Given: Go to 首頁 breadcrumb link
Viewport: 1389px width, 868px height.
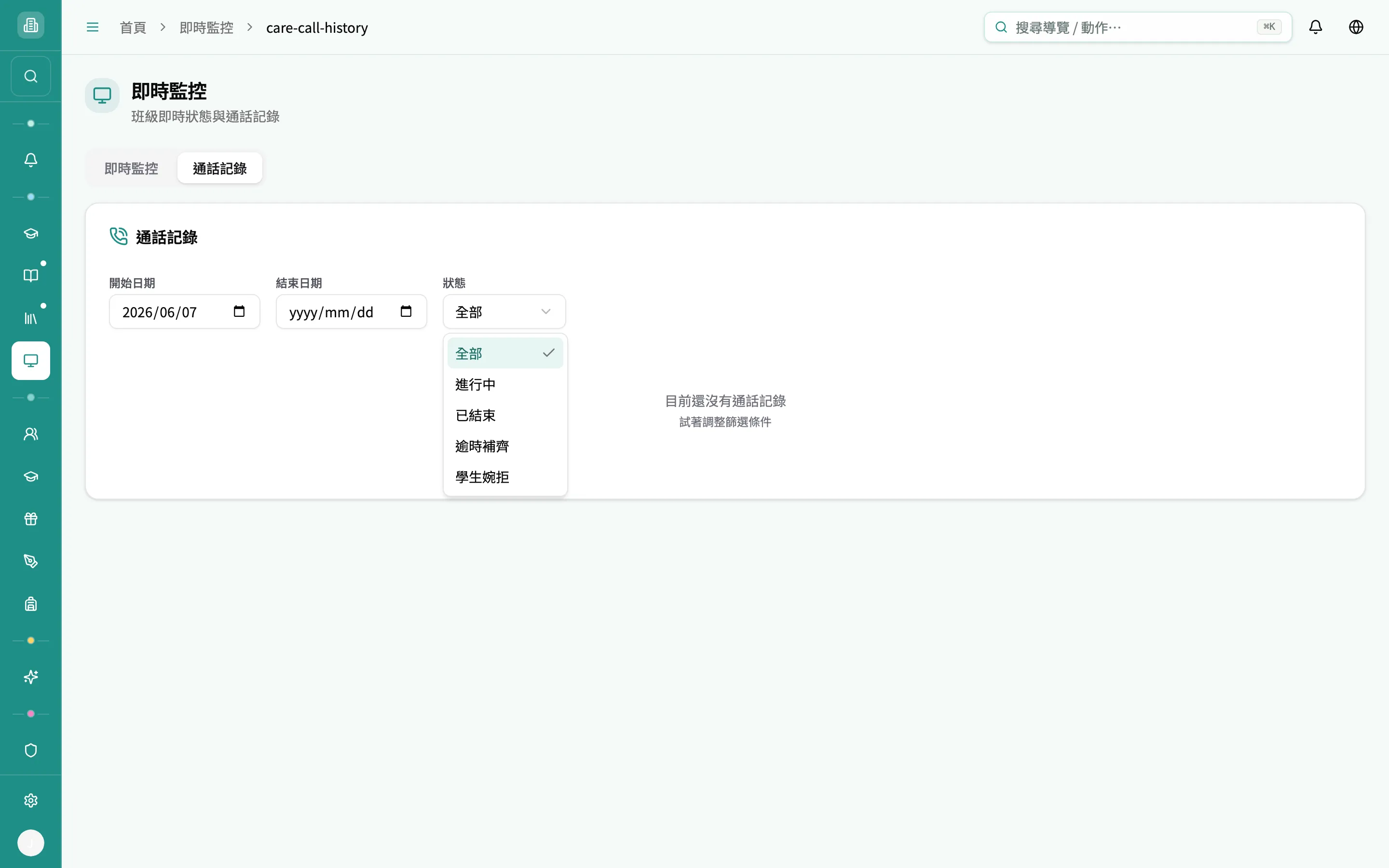Looking at the screenshot, I should (x=133, y=27).
